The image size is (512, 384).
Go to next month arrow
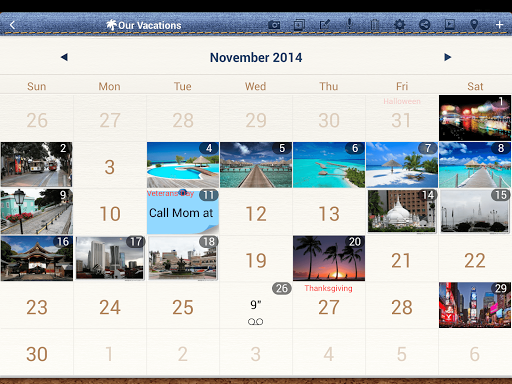point(448,57)
